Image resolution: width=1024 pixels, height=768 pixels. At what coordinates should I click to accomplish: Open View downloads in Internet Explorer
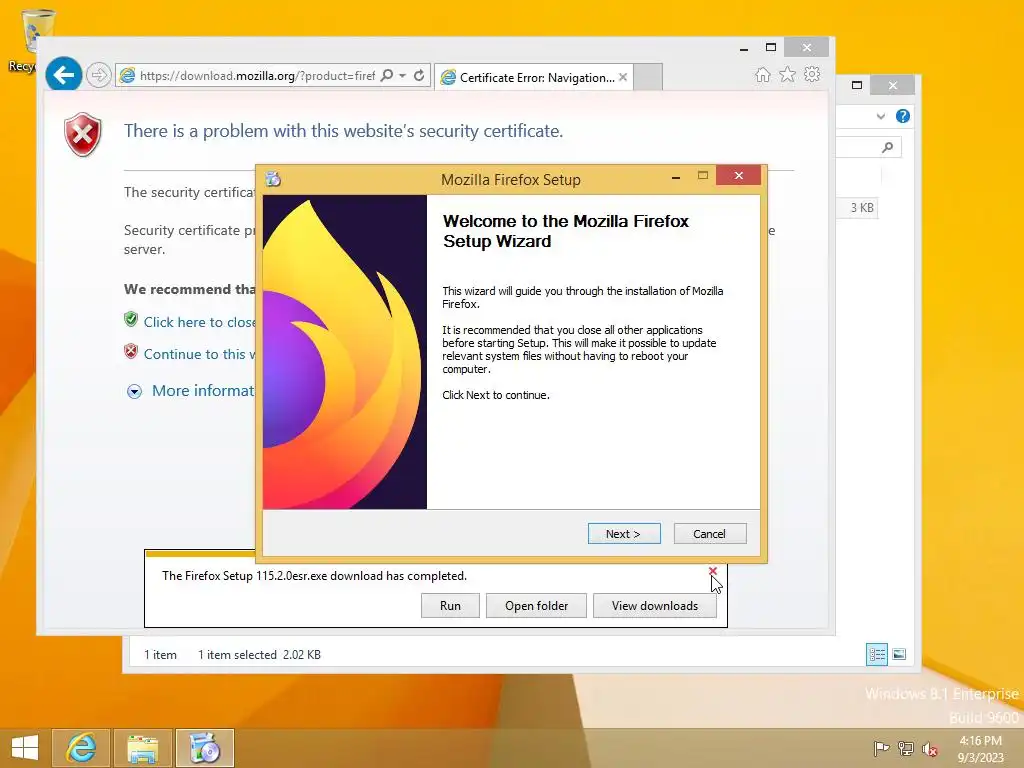[654, 605]
